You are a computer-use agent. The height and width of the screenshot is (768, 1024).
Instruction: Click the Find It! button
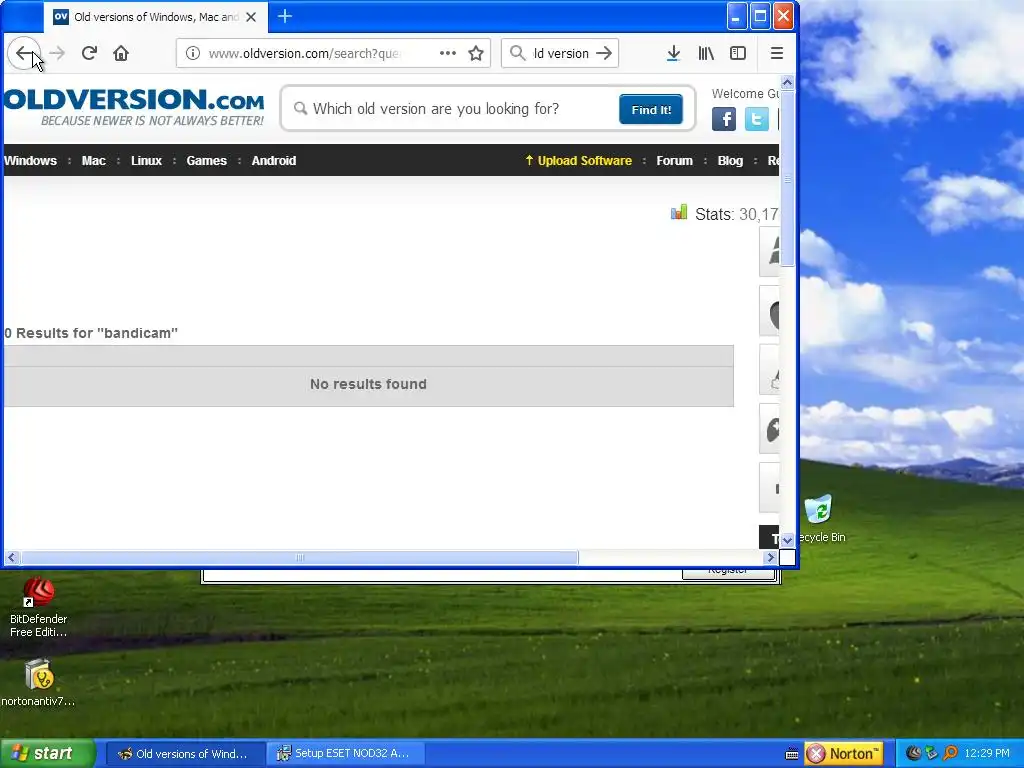tap(650, 110)
